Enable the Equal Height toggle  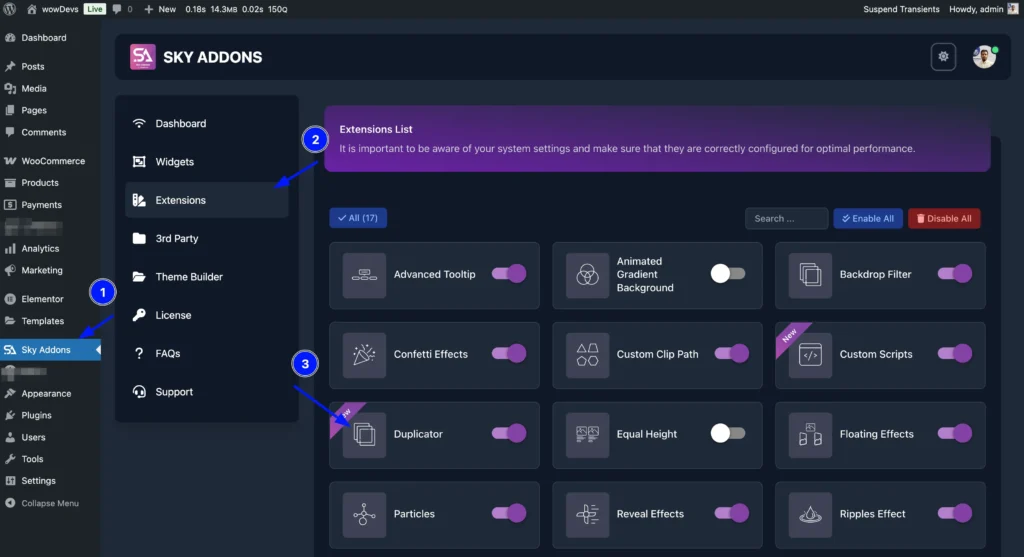[728, 433]
